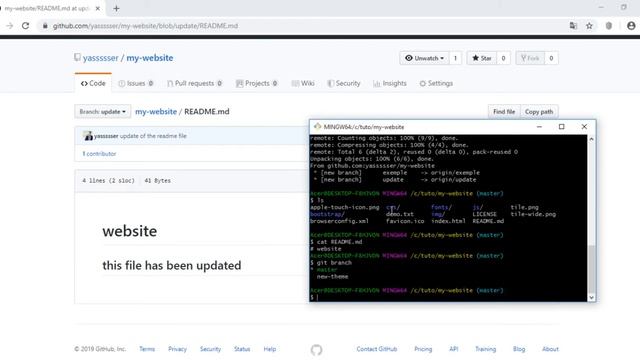
Task: Click the cat README.md command line
Action: click(x=336, y=242)
